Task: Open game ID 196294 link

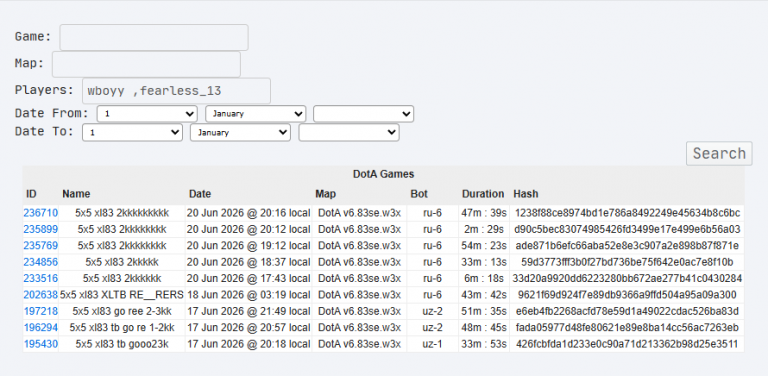Action: pyautogui.click(x=41, y=328)
